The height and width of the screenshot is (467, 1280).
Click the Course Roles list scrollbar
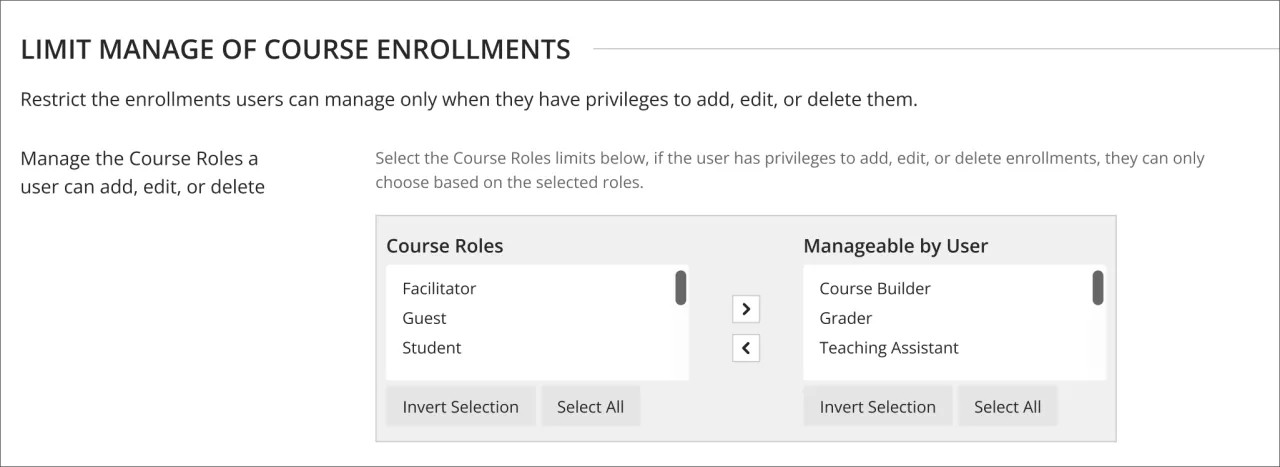pos(681,288)
